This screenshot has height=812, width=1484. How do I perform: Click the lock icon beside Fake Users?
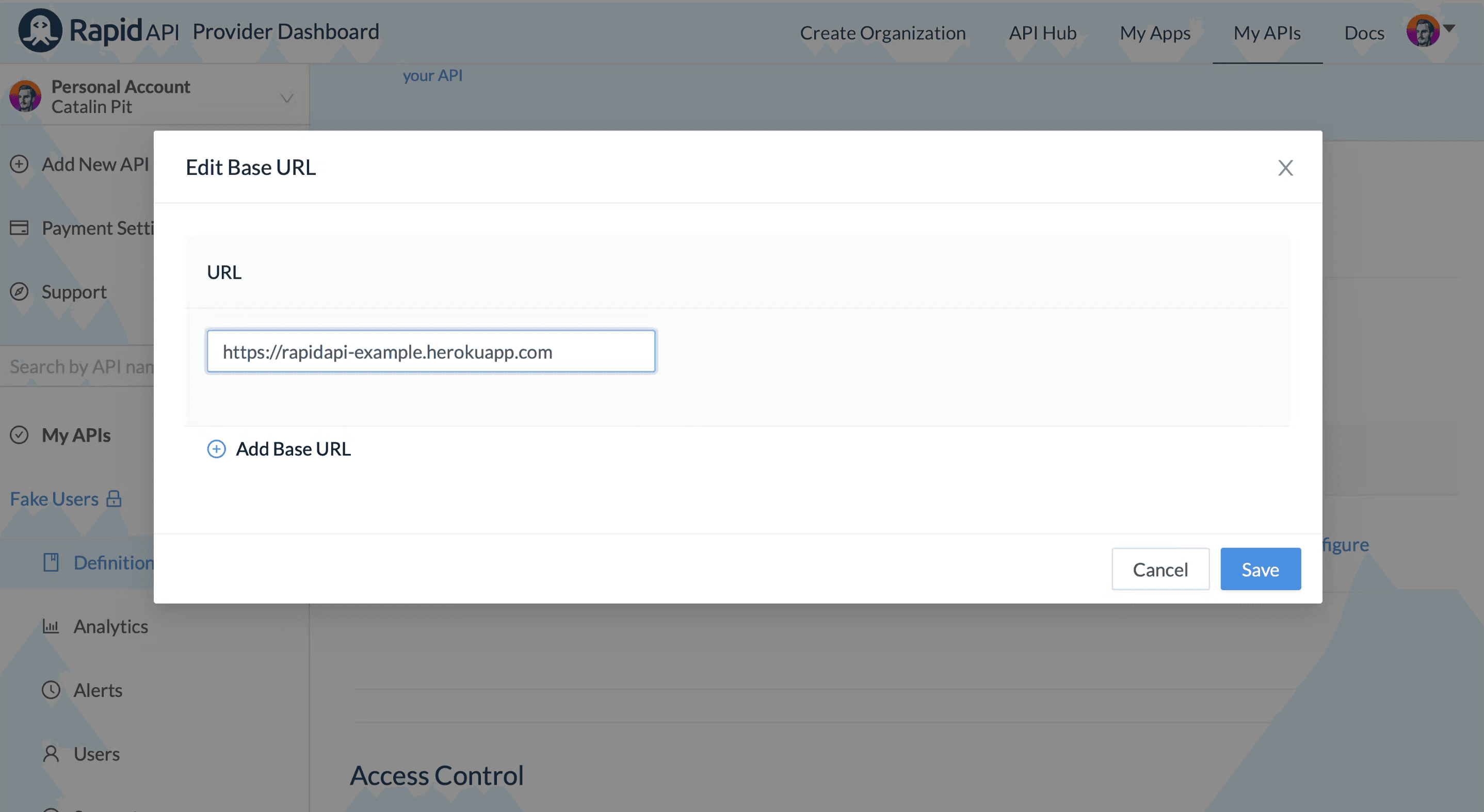pyautogui.click(x=114, y=499)
